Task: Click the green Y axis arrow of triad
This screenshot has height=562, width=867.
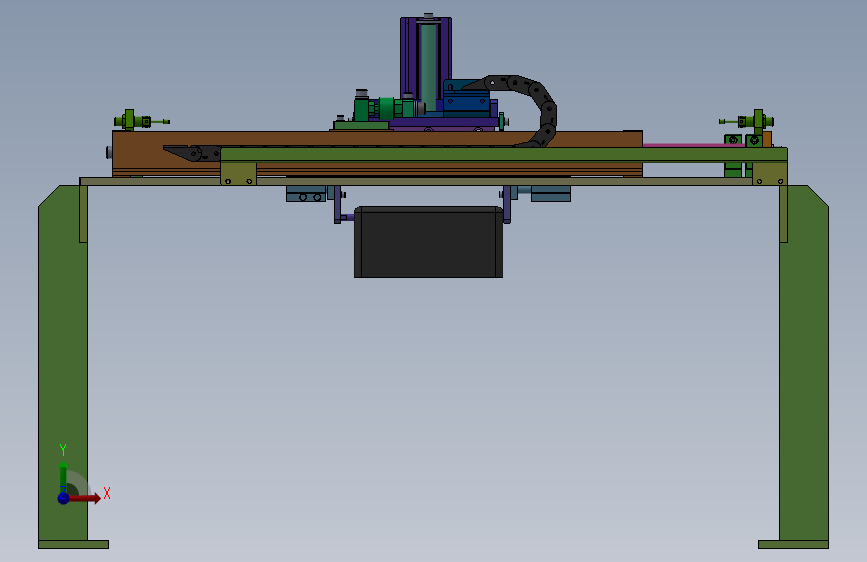Action: click(x=64, y=475)
